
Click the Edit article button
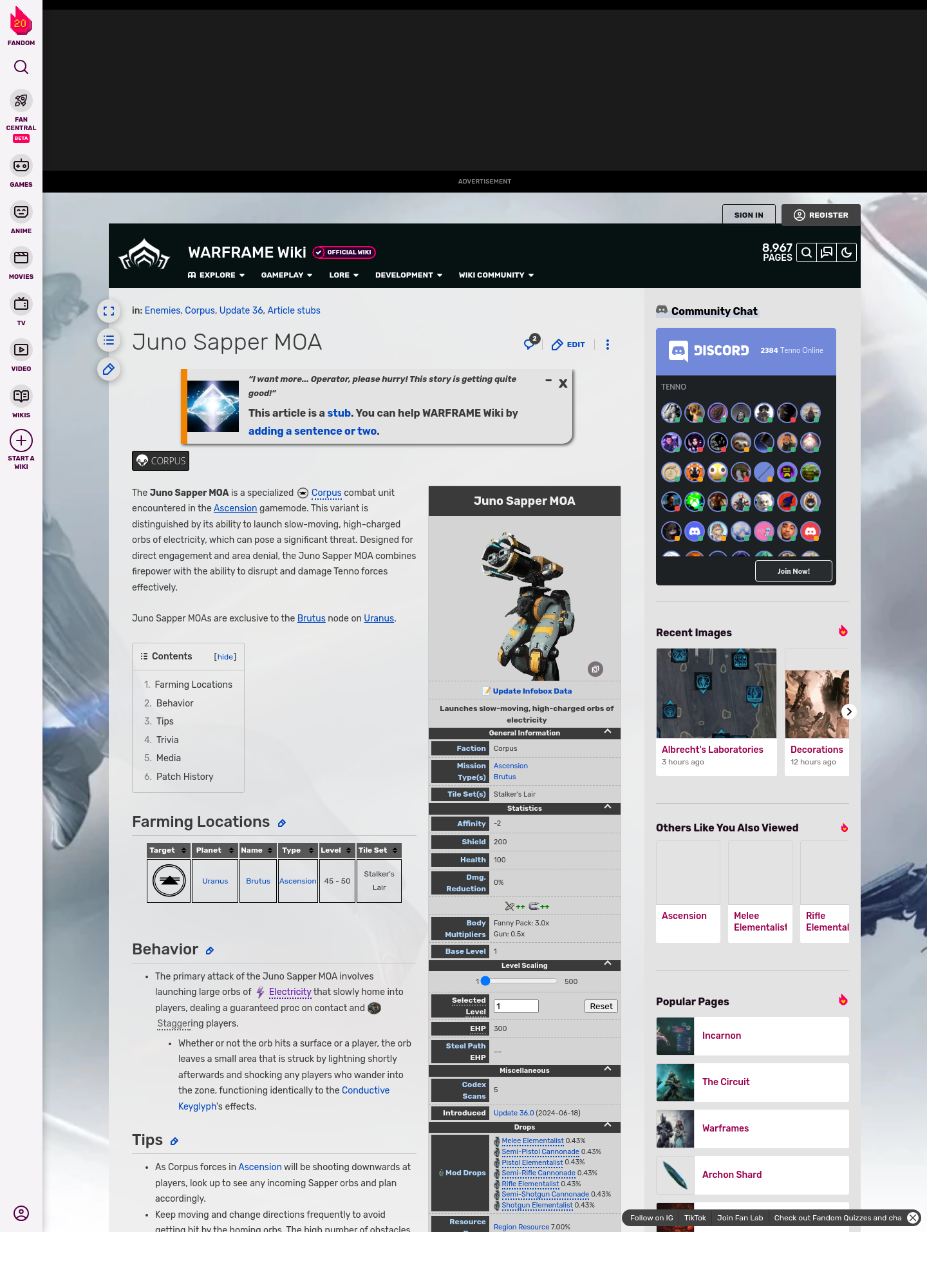tap(568, 345)
